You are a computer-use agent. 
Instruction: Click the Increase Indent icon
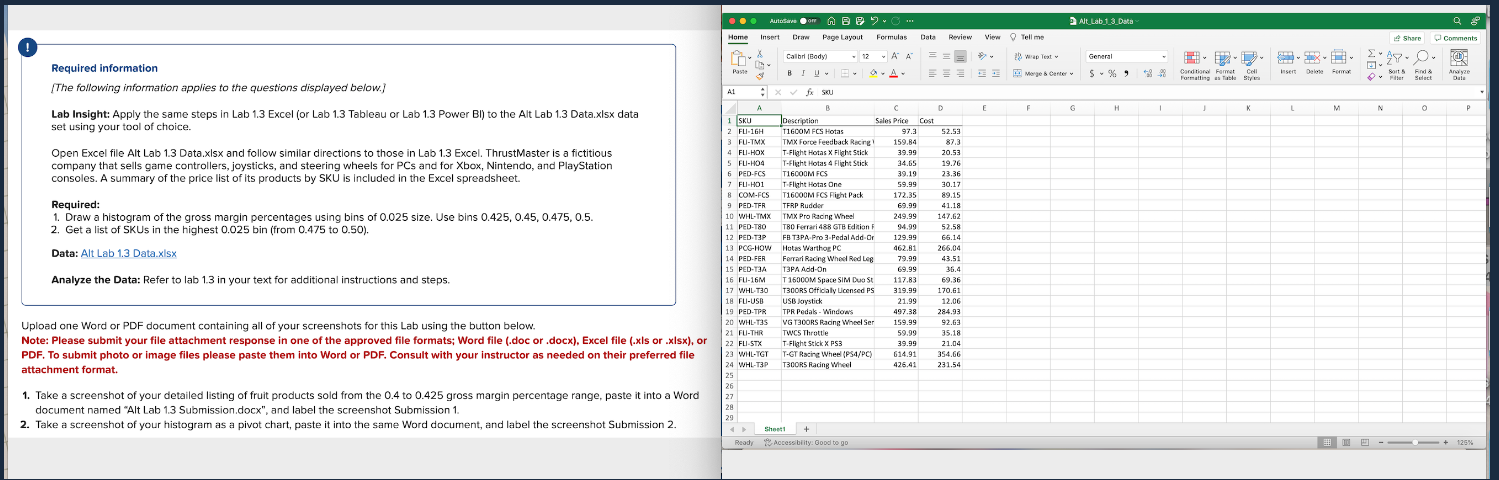point(995,73)
